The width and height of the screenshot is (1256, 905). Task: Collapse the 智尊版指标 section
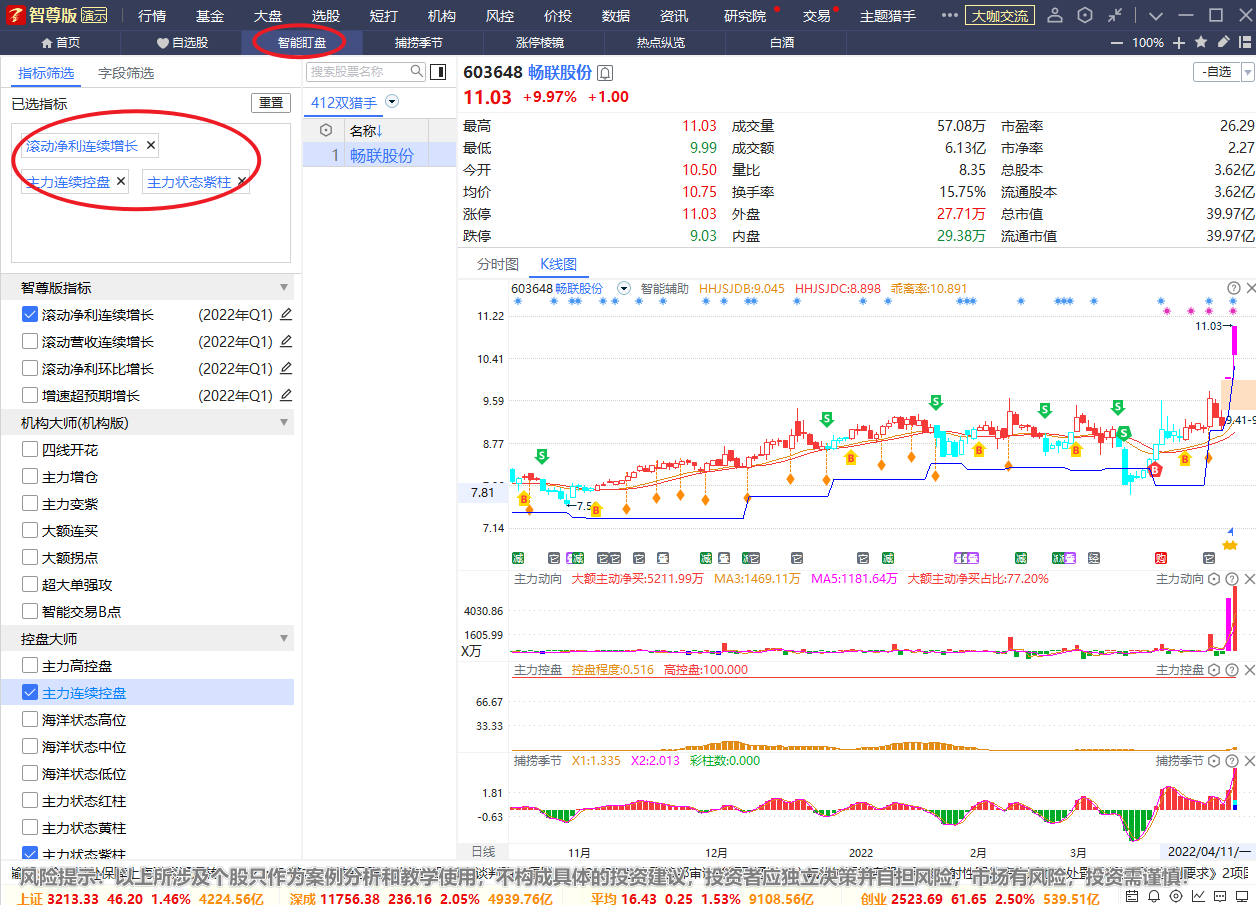coord(284,287)
